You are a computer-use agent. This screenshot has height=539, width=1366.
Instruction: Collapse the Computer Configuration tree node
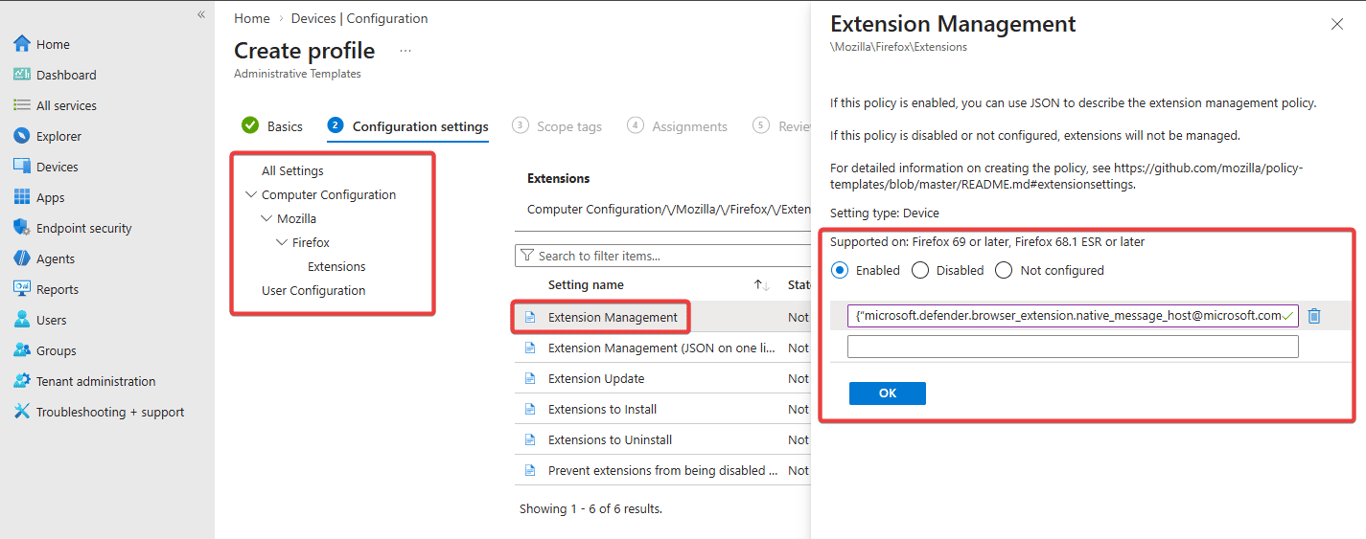(250, 195)
